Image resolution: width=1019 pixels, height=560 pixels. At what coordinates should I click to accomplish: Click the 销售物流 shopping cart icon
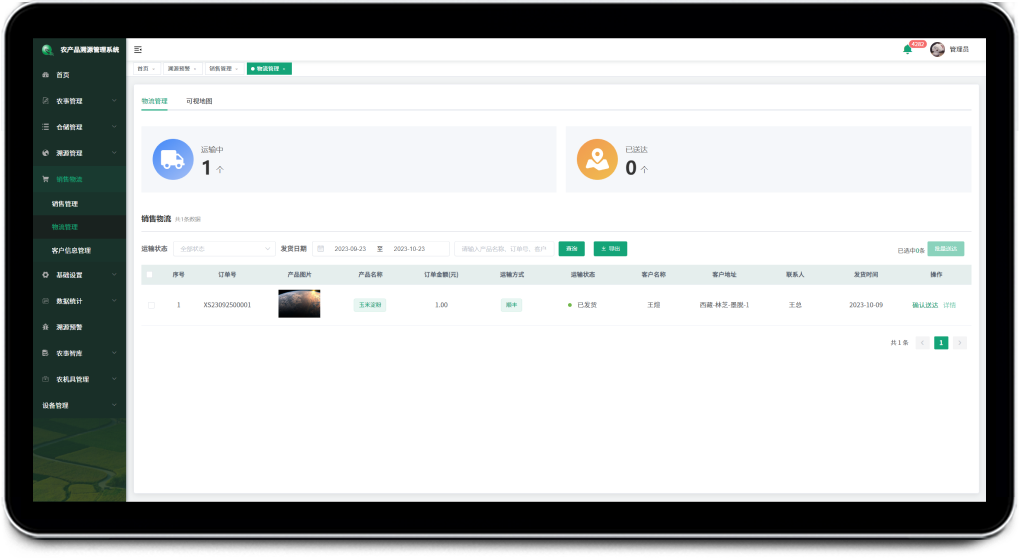pos(45,179)
